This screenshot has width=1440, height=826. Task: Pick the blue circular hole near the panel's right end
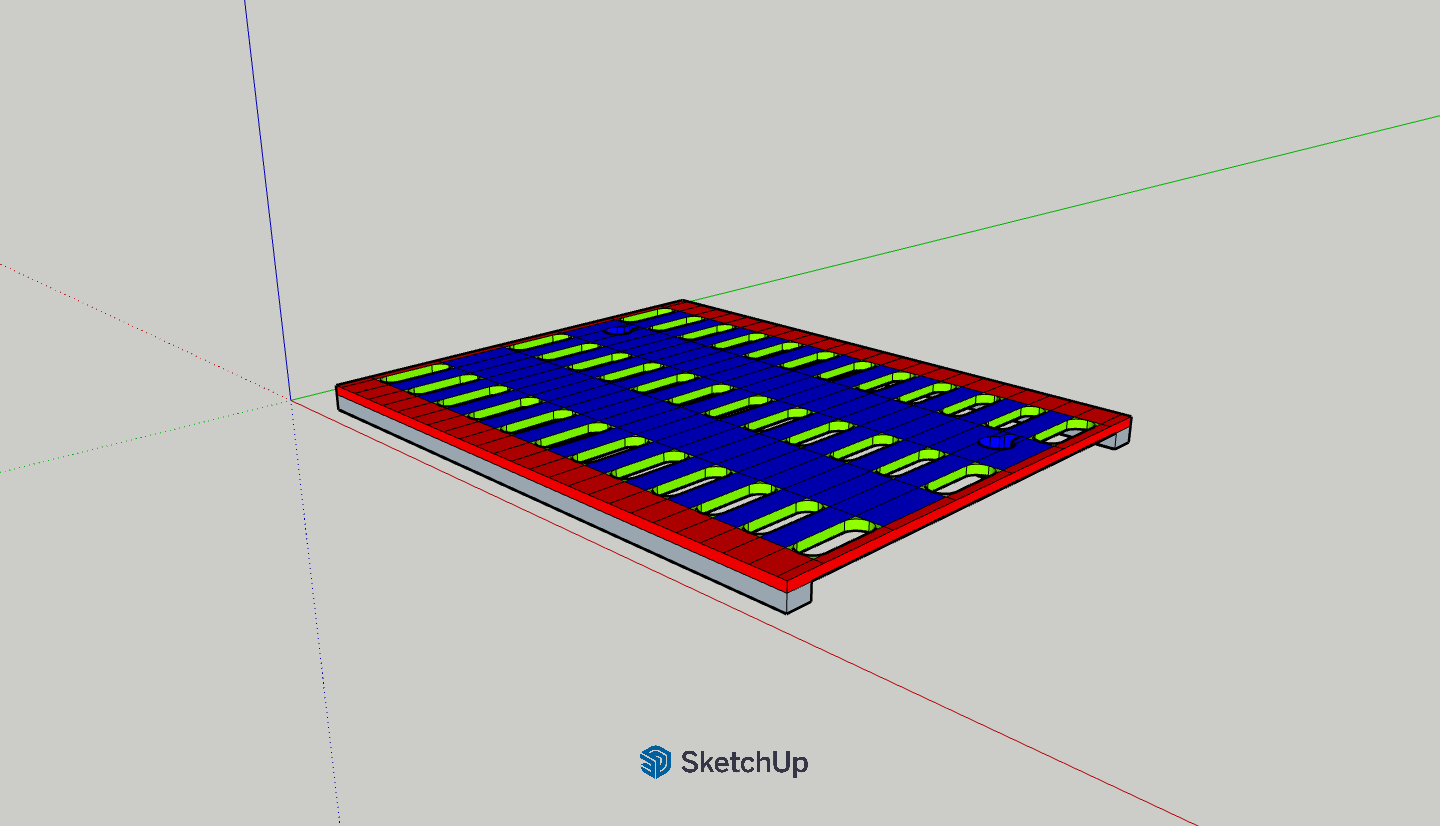[x=997, y=441]
